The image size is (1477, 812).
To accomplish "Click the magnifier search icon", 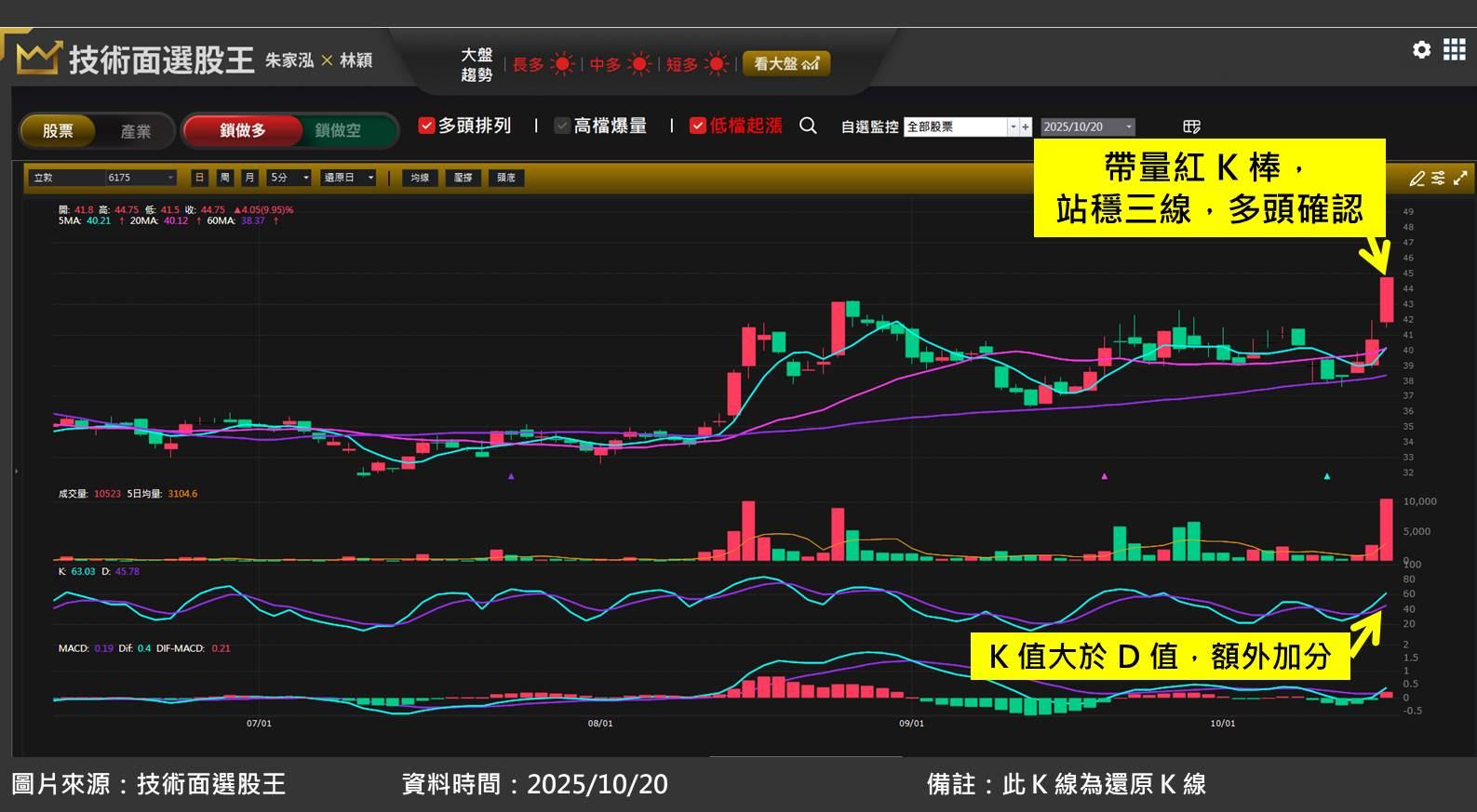I will (808, 126).
